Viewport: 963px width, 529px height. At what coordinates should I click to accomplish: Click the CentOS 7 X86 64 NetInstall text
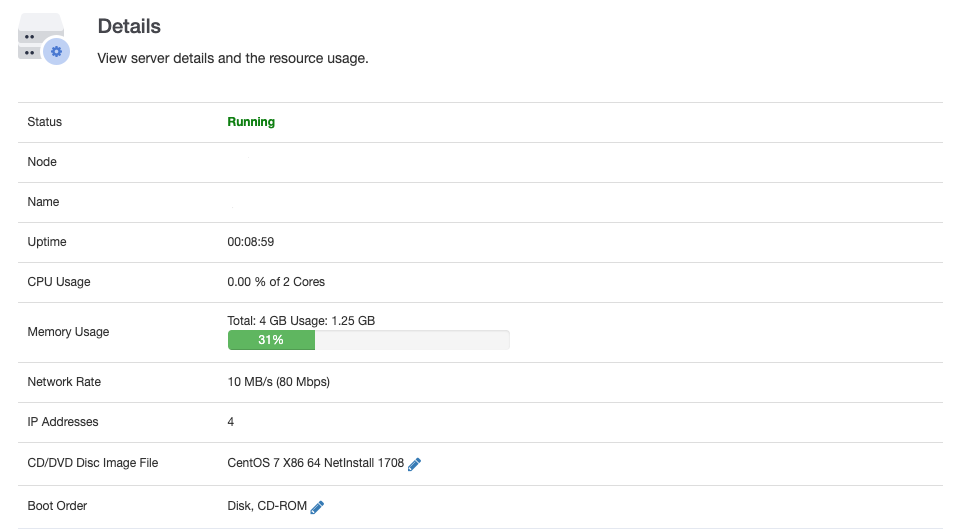click(316, 463)
